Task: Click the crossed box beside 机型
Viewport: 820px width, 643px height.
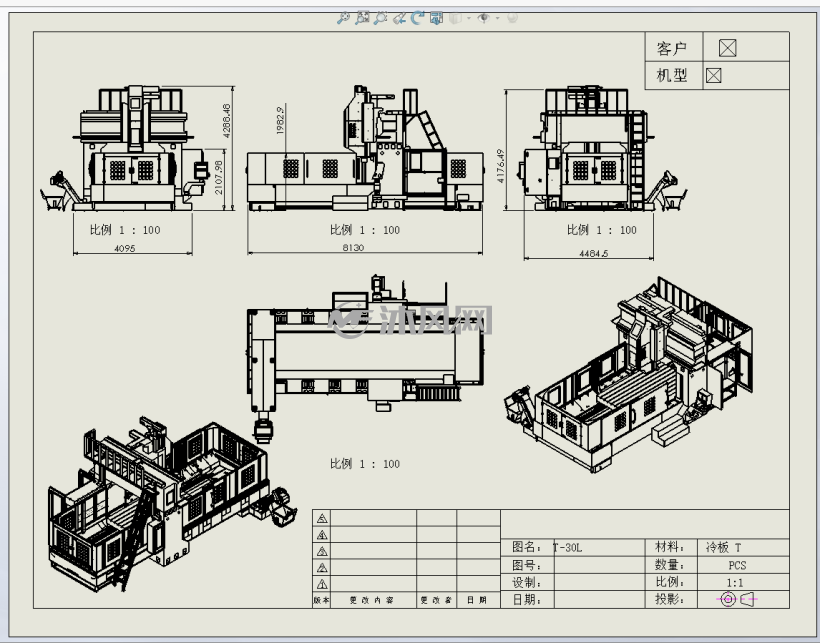Action: point(713,75)
